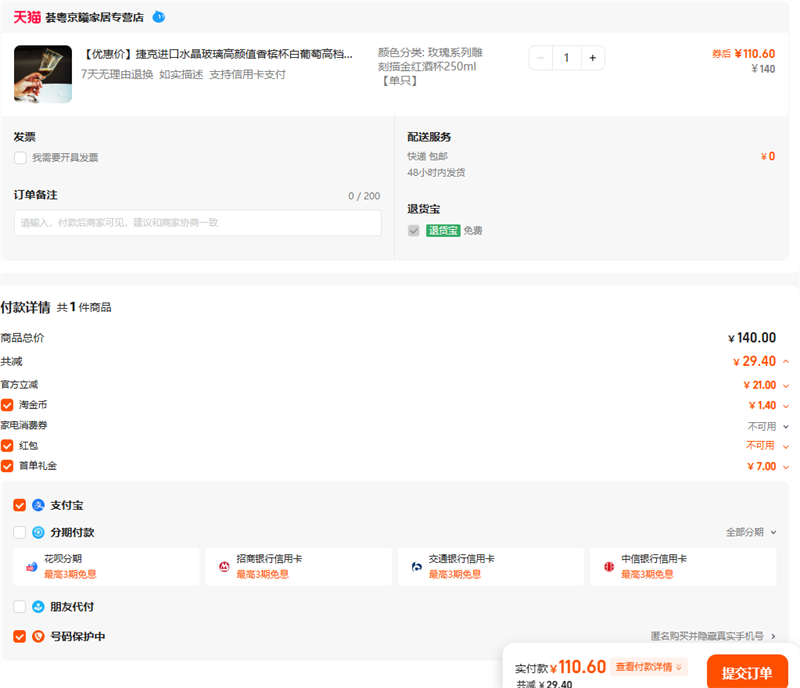Click the installment payment icon
Image resolution: width=800 pixels, height=688 pixels.
[38, 532]
